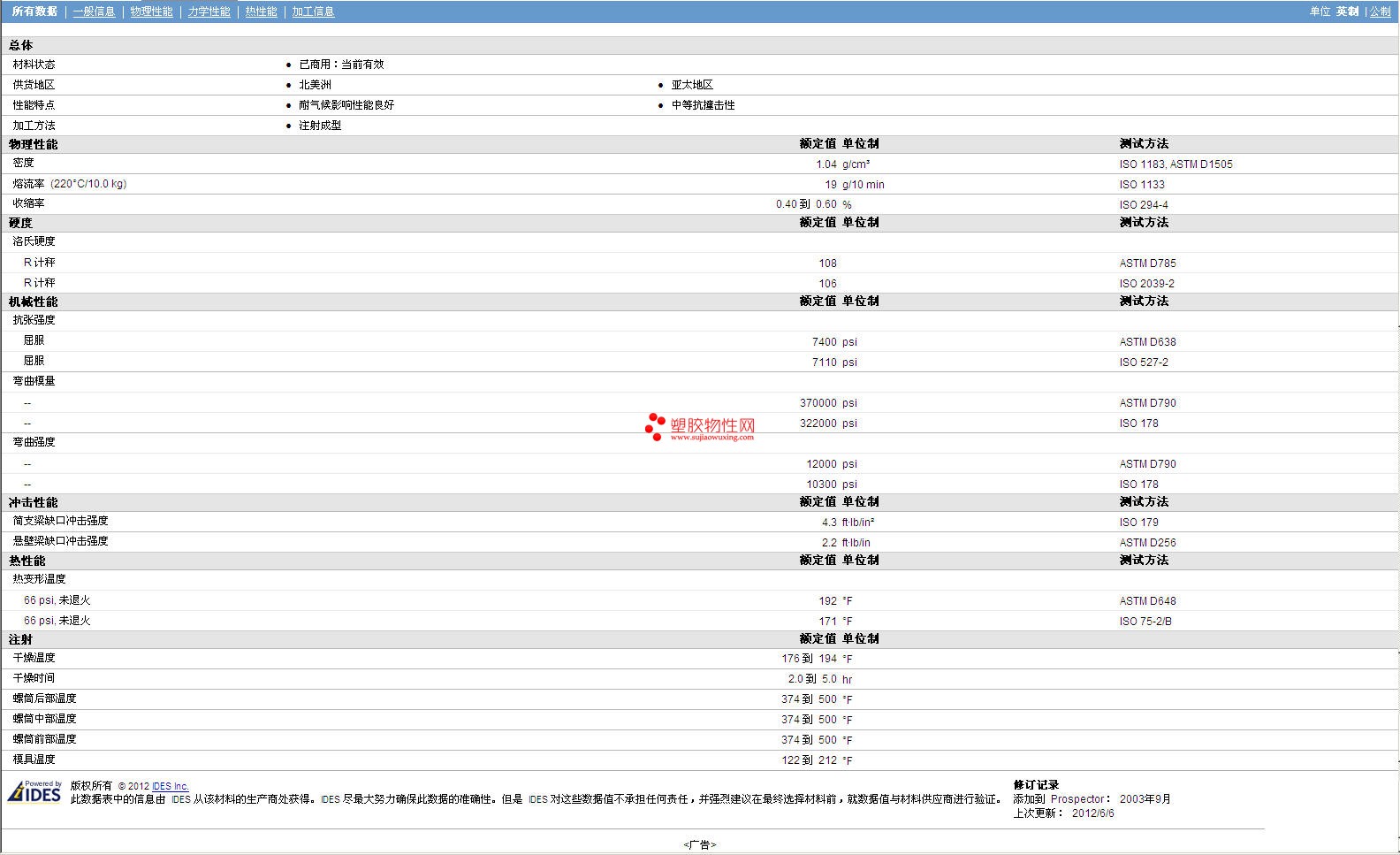Select heat deflection value 192
The height and width of the screenshot is (855, 1400).
pos(827,601)
